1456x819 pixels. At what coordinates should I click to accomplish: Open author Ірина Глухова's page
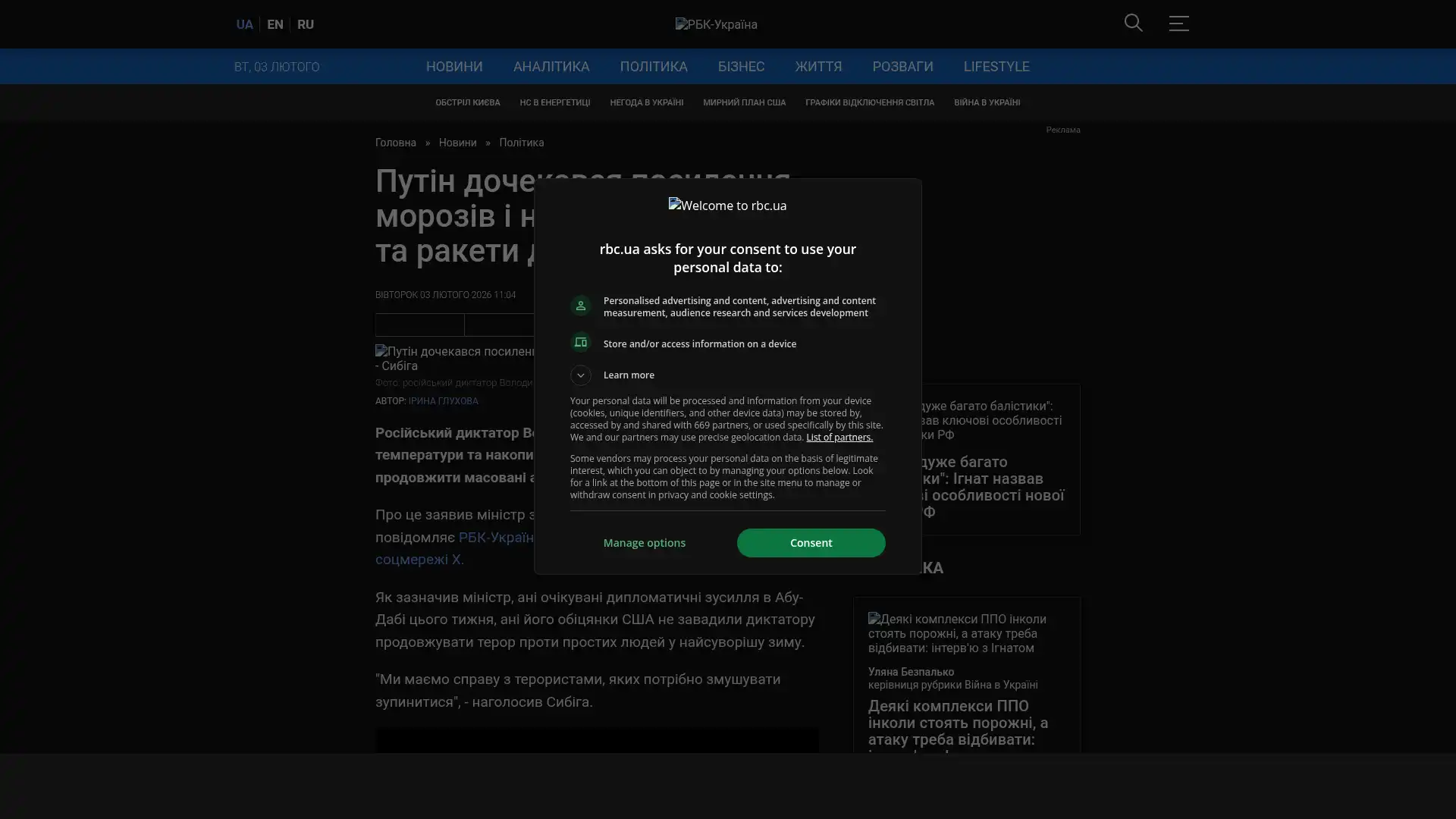[x=443, y=401]
